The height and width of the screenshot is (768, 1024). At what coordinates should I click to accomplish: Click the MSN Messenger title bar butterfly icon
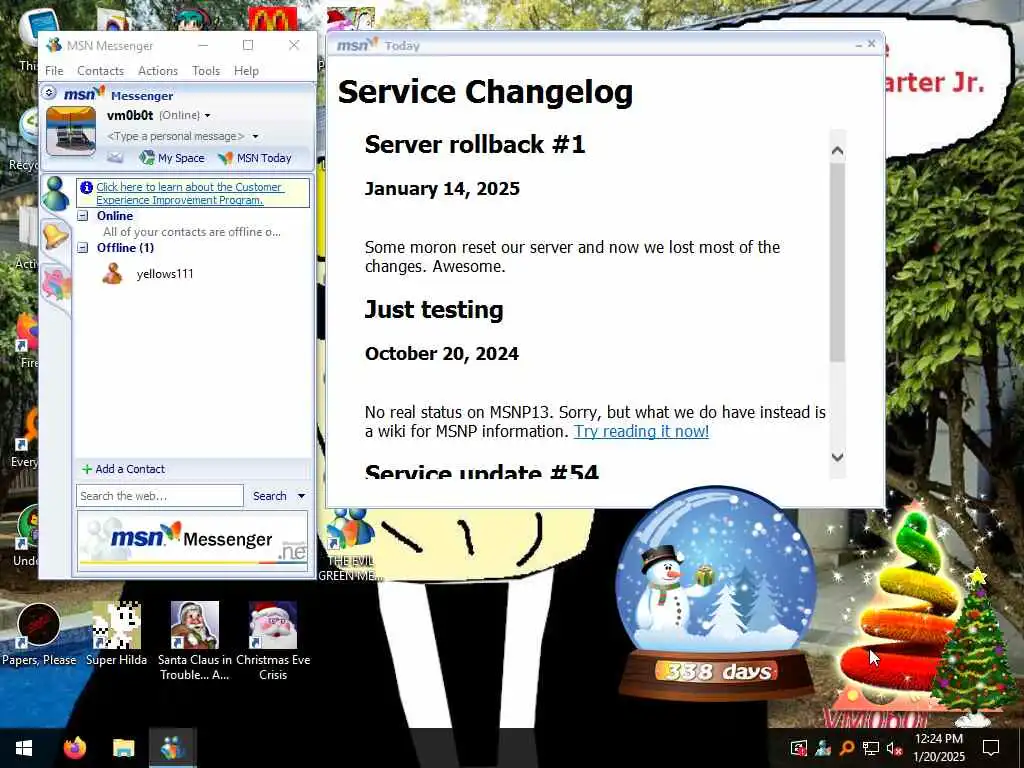click(54, 45)
